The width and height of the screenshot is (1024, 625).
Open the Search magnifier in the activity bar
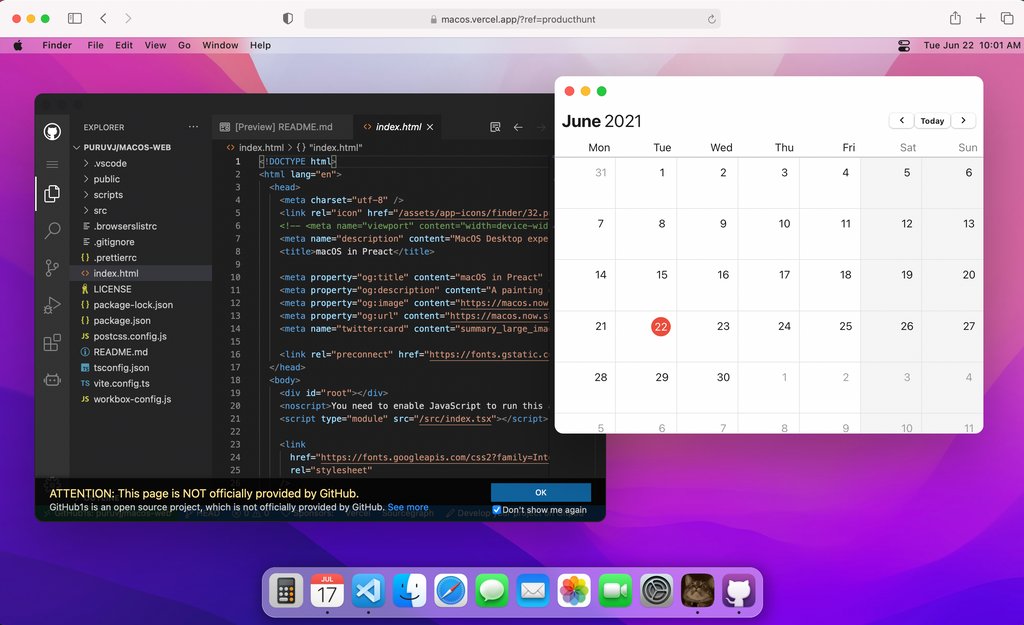click(x=52, y=231)
